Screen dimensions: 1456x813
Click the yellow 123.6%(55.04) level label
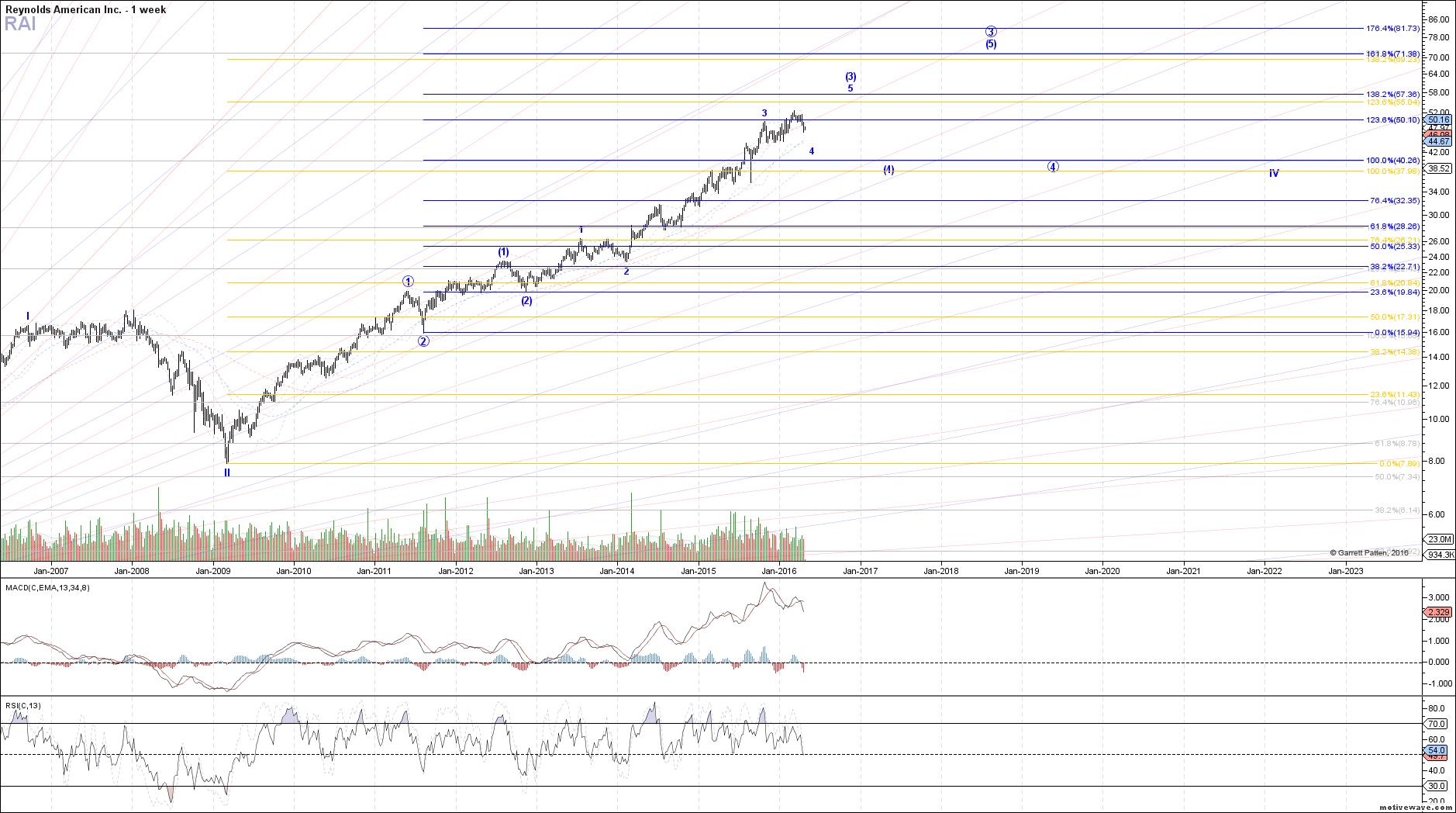pos(1393,102)
